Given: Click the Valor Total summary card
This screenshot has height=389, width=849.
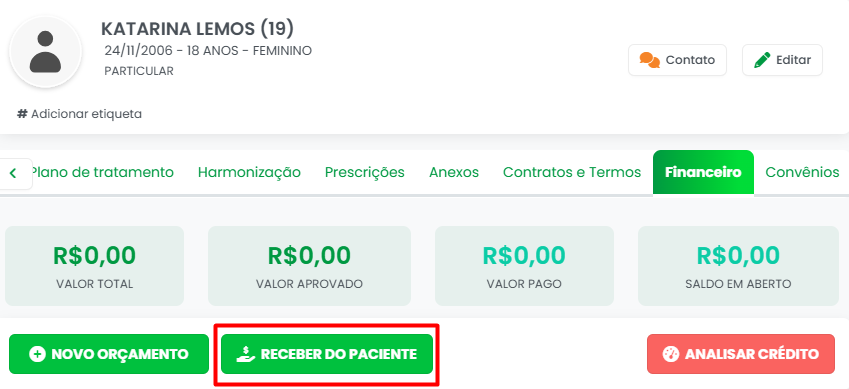Looking at the screenshot, I should tap(94, 266).
